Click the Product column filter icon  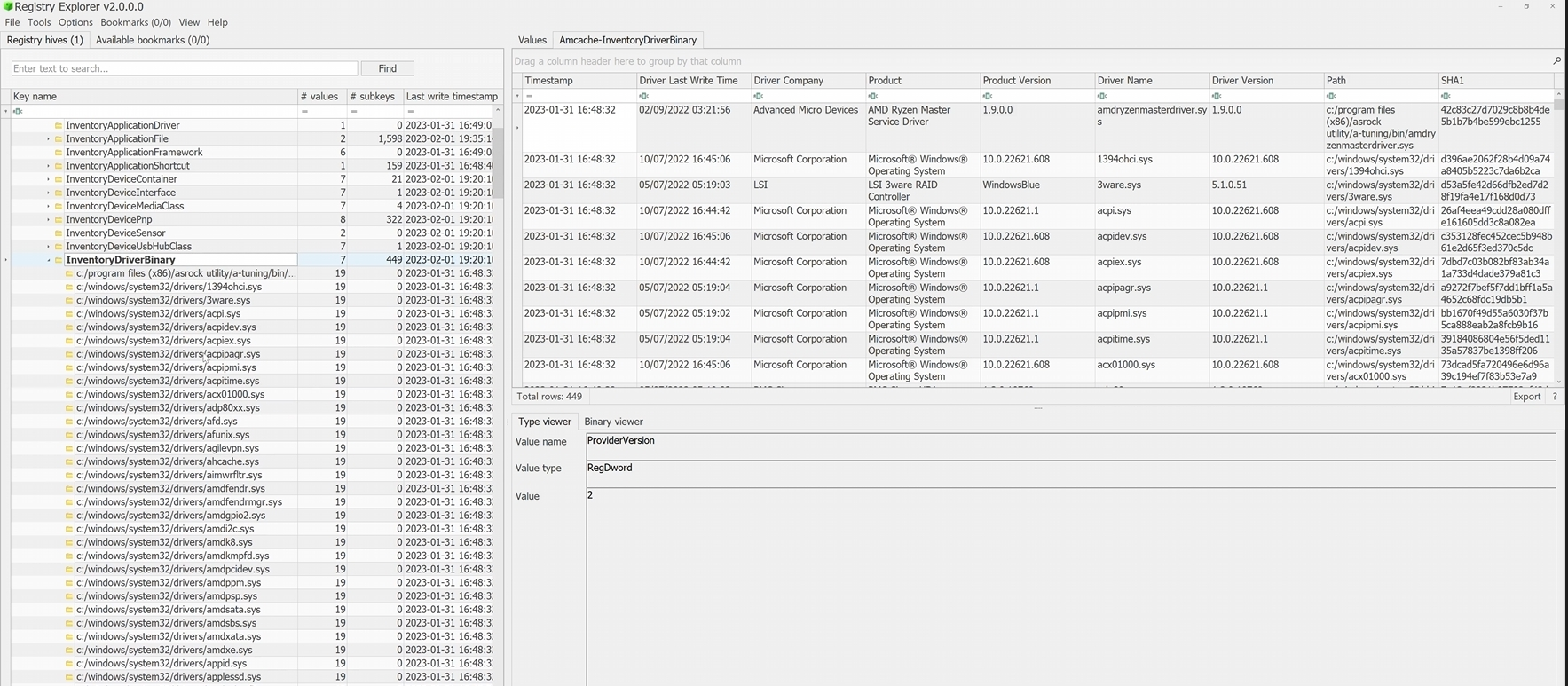click(872, 96)
